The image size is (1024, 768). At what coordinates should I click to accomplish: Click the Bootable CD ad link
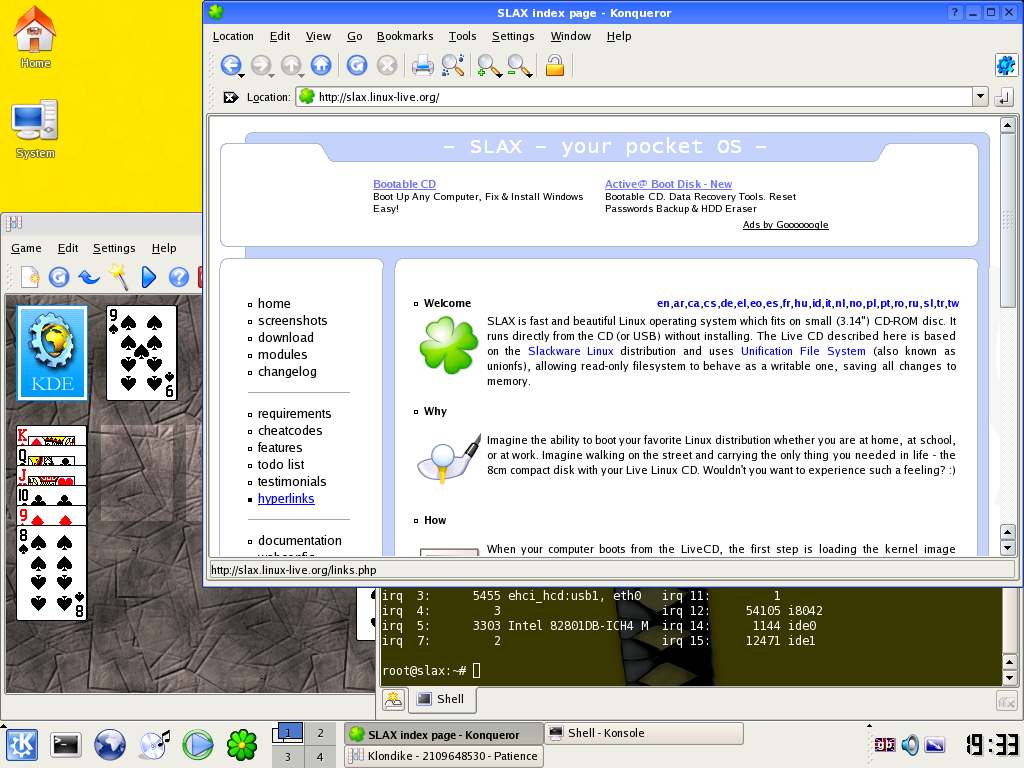[404, 184]
